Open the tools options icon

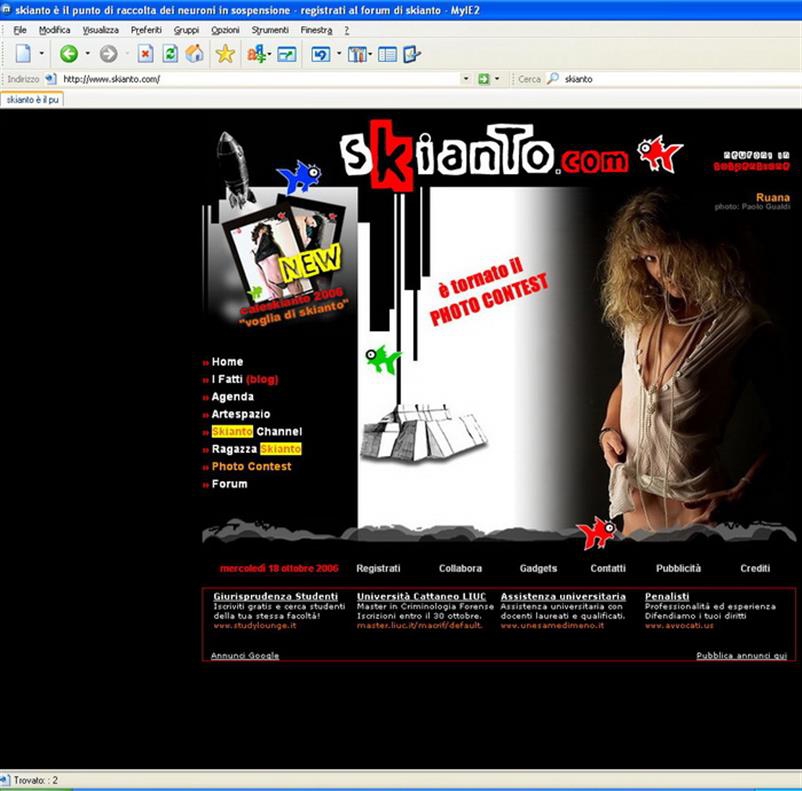(357, 53)
